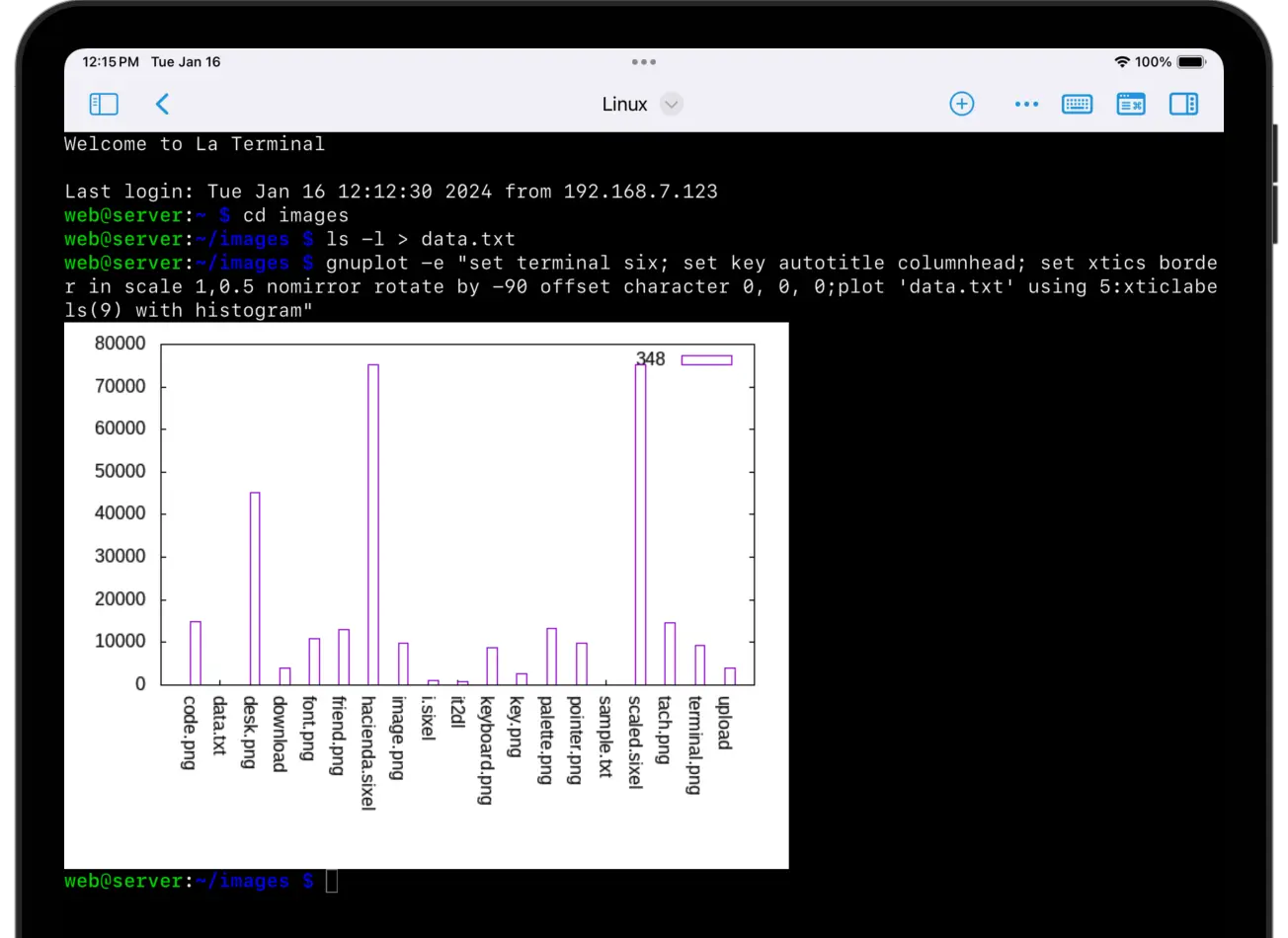Click the 80000 y-axis label
Viewport: 1288px width, 938px height.
[x=120, y=344]
